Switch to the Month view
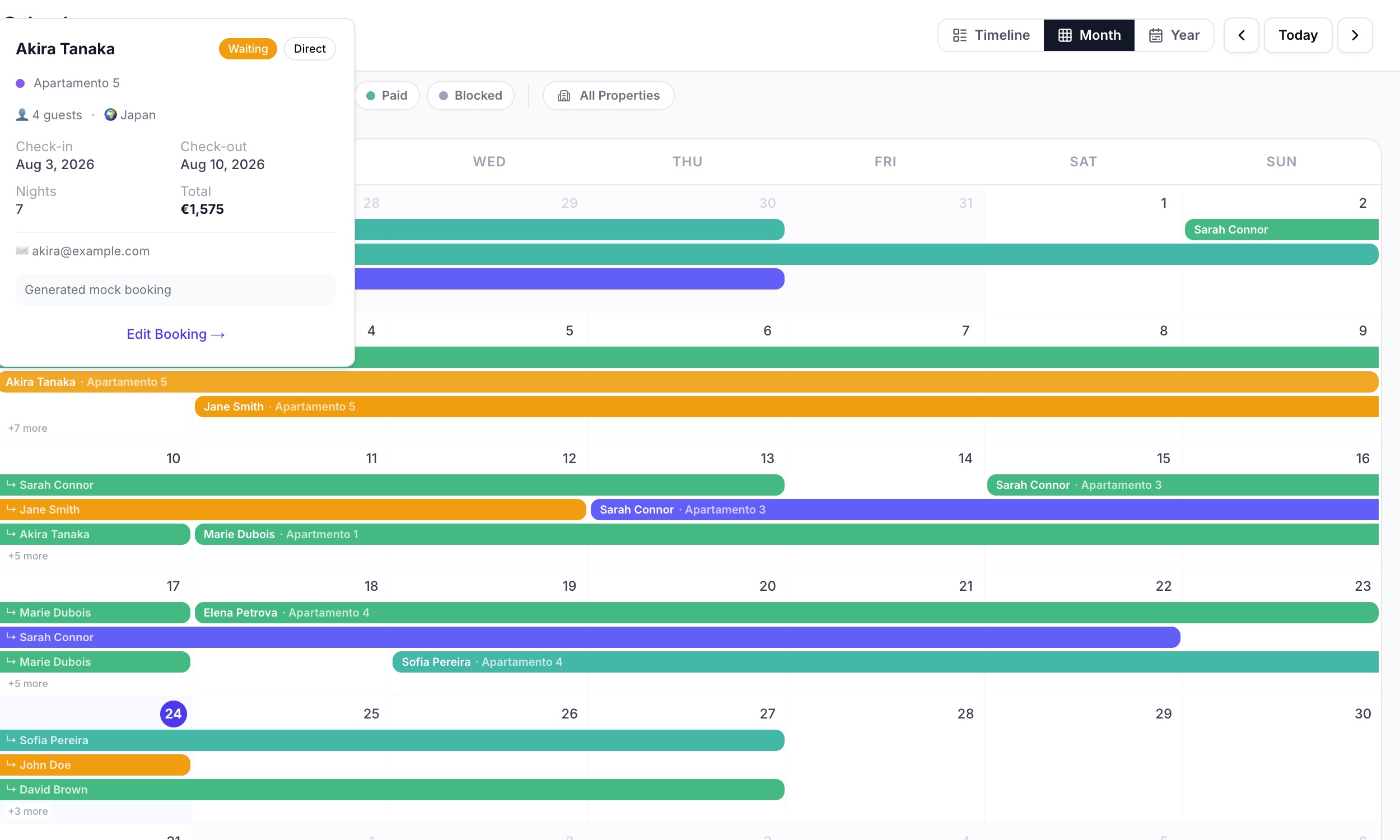Viewport: 1400px width, 840px height. pyautogui.click(x=1089, y=35)
